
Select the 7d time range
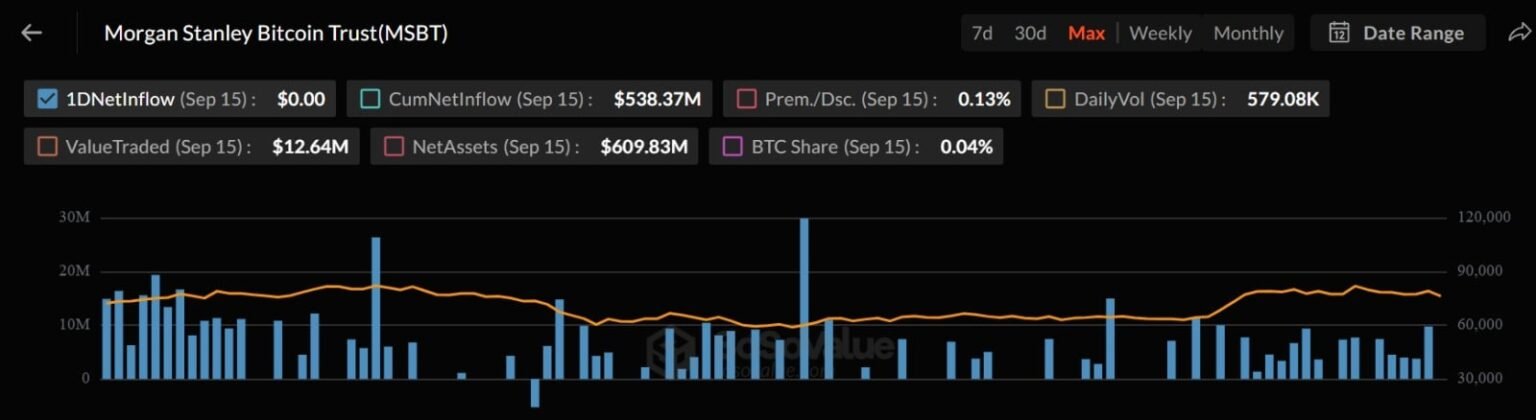click(x=982, y=33)
